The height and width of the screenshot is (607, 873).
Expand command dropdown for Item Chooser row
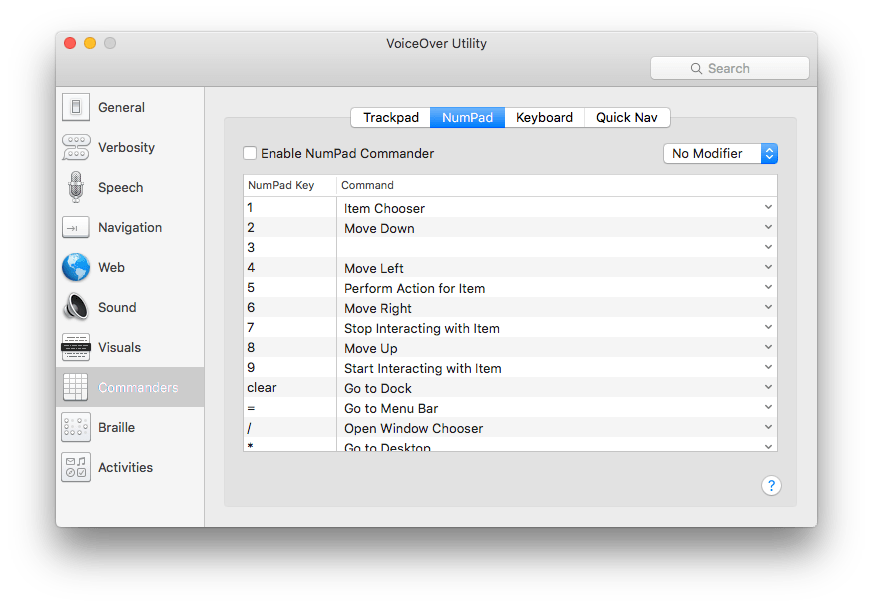(x=768, y=207)
